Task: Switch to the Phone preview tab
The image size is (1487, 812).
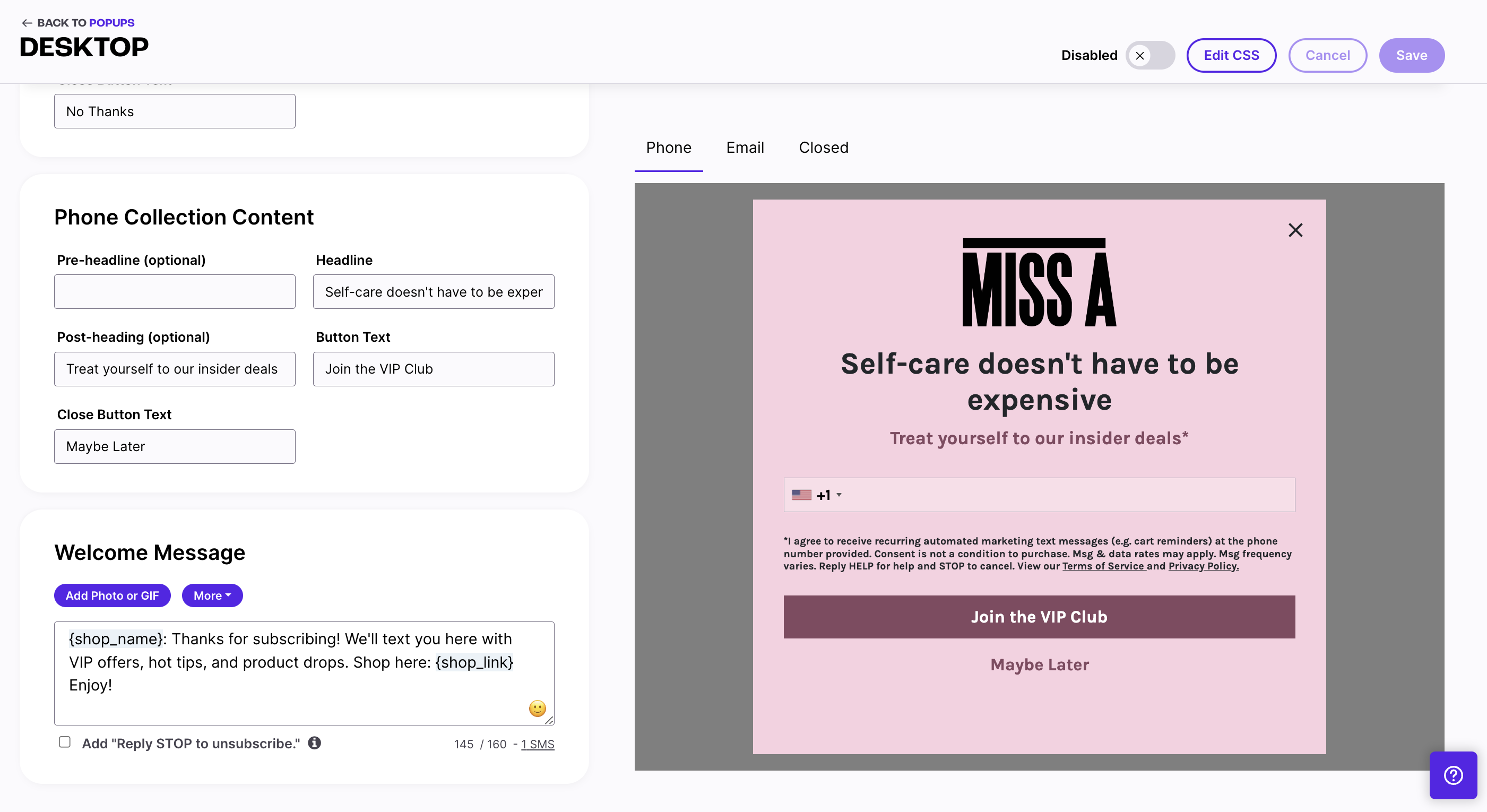Action: [x=669, y=148]
